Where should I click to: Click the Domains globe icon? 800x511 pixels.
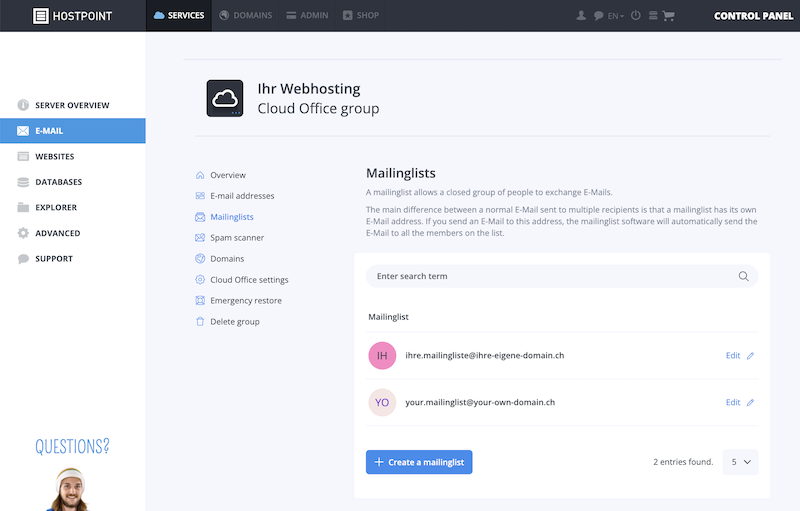[200, 259]
